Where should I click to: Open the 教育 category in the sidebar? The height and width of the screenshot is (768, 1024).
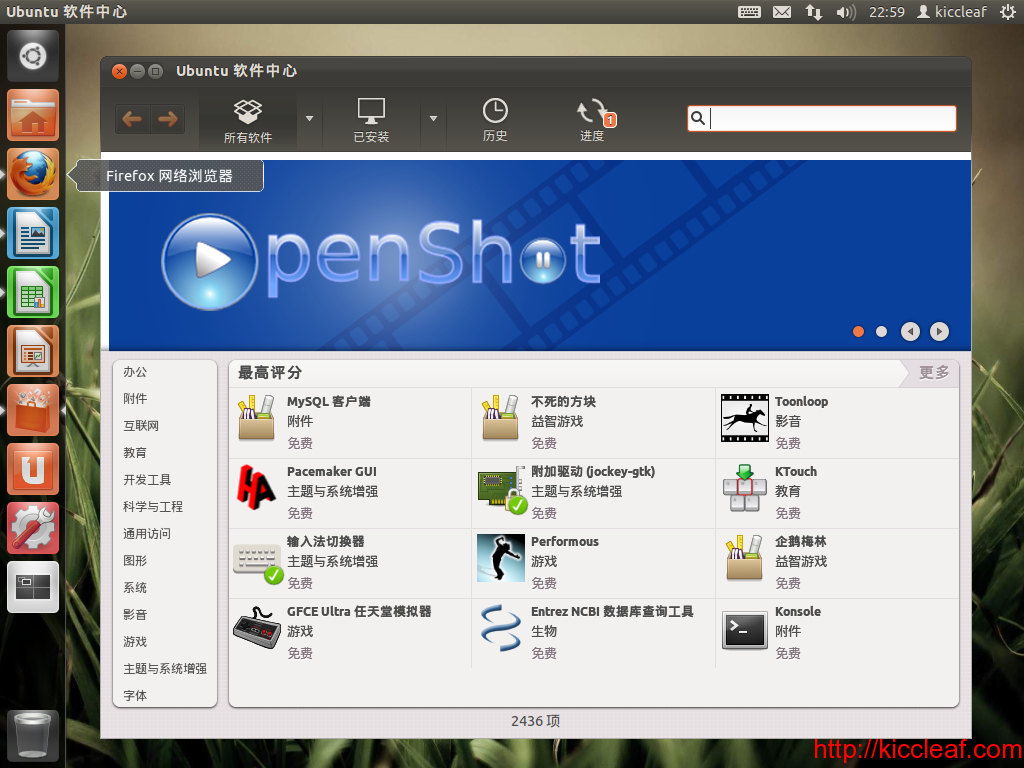[x=135, y=453]
